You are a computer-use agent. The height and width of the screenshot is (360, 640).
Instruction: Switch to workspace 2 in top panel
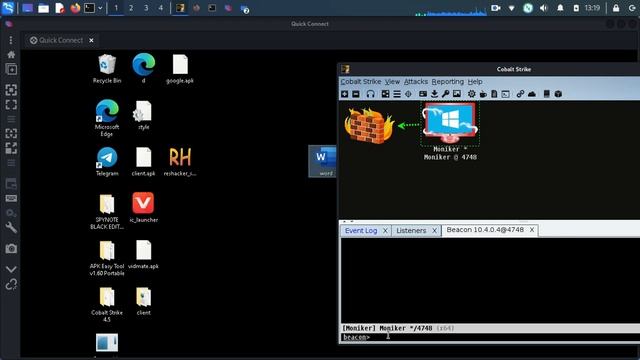coord(131,8)
